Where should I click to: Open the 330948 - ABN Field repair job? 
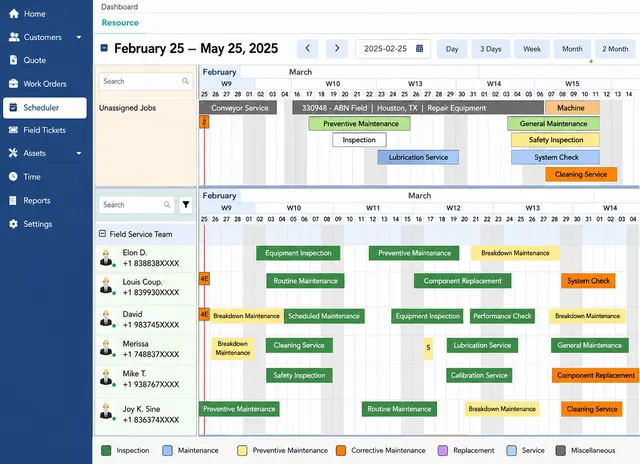click(x=418, y=108)
